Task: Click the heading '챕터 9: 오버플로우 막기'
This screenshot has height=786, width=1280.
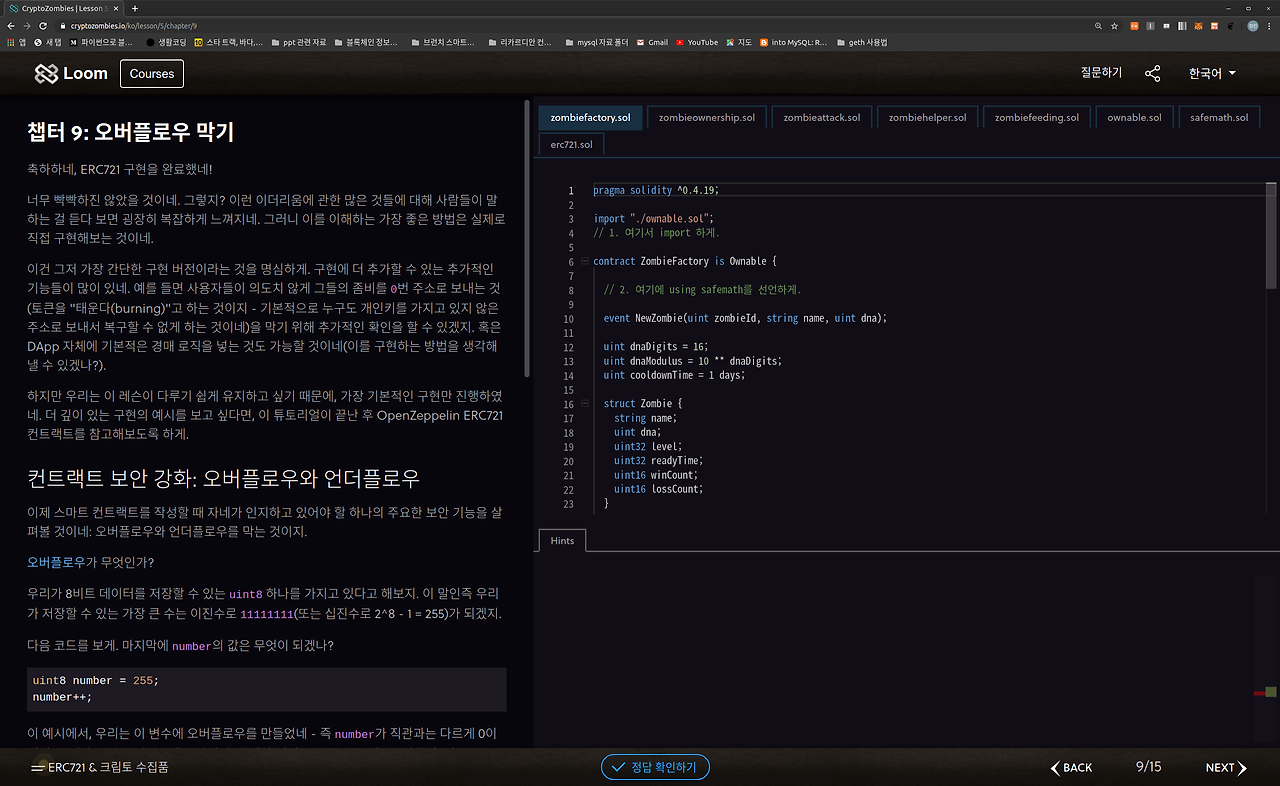Action: pyautogui.click(x=131, y=132)
